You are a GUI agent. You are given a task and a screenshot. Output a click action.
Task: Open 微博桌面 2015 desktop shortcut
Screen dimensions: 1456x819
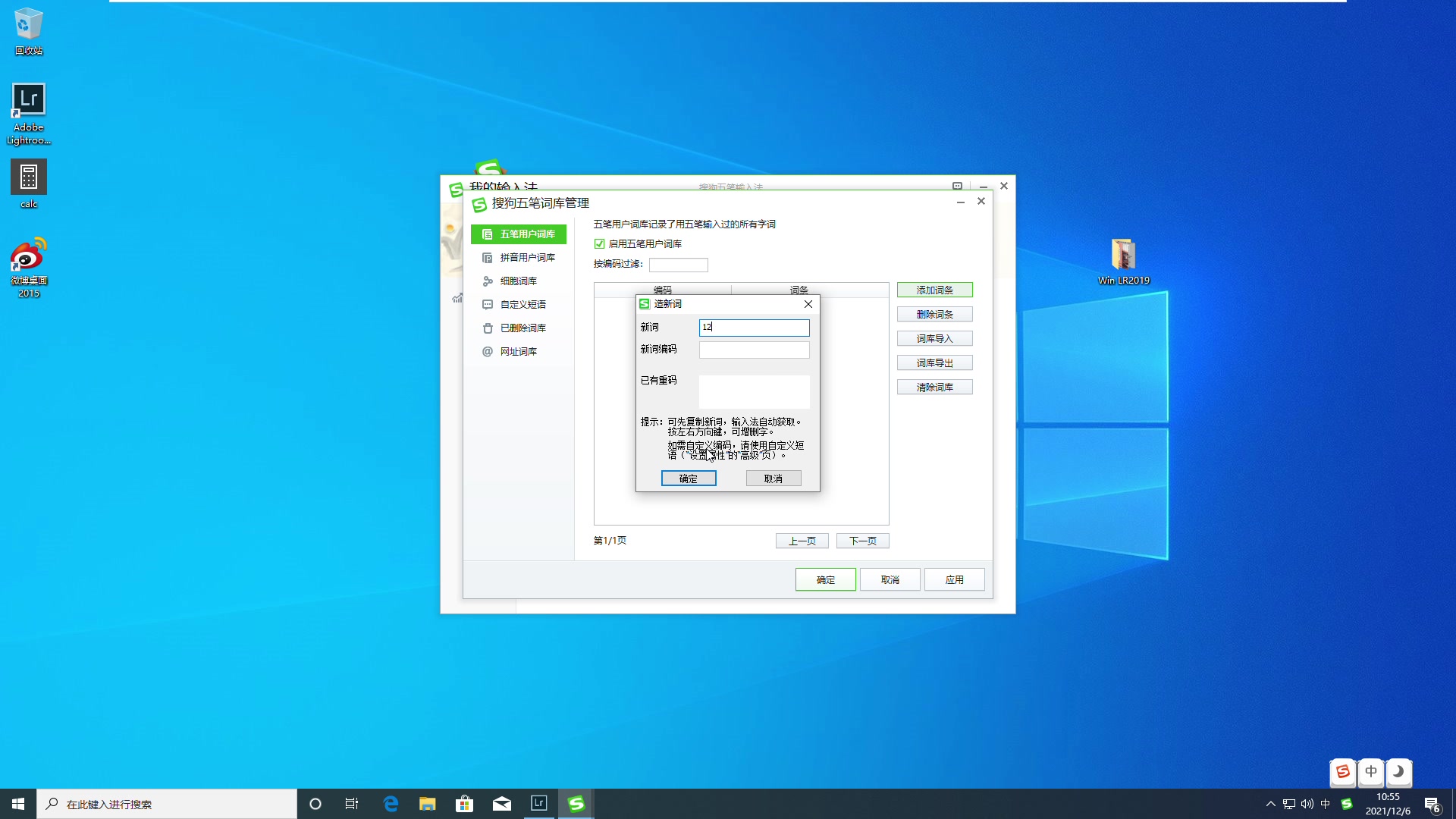pos(29,267)
